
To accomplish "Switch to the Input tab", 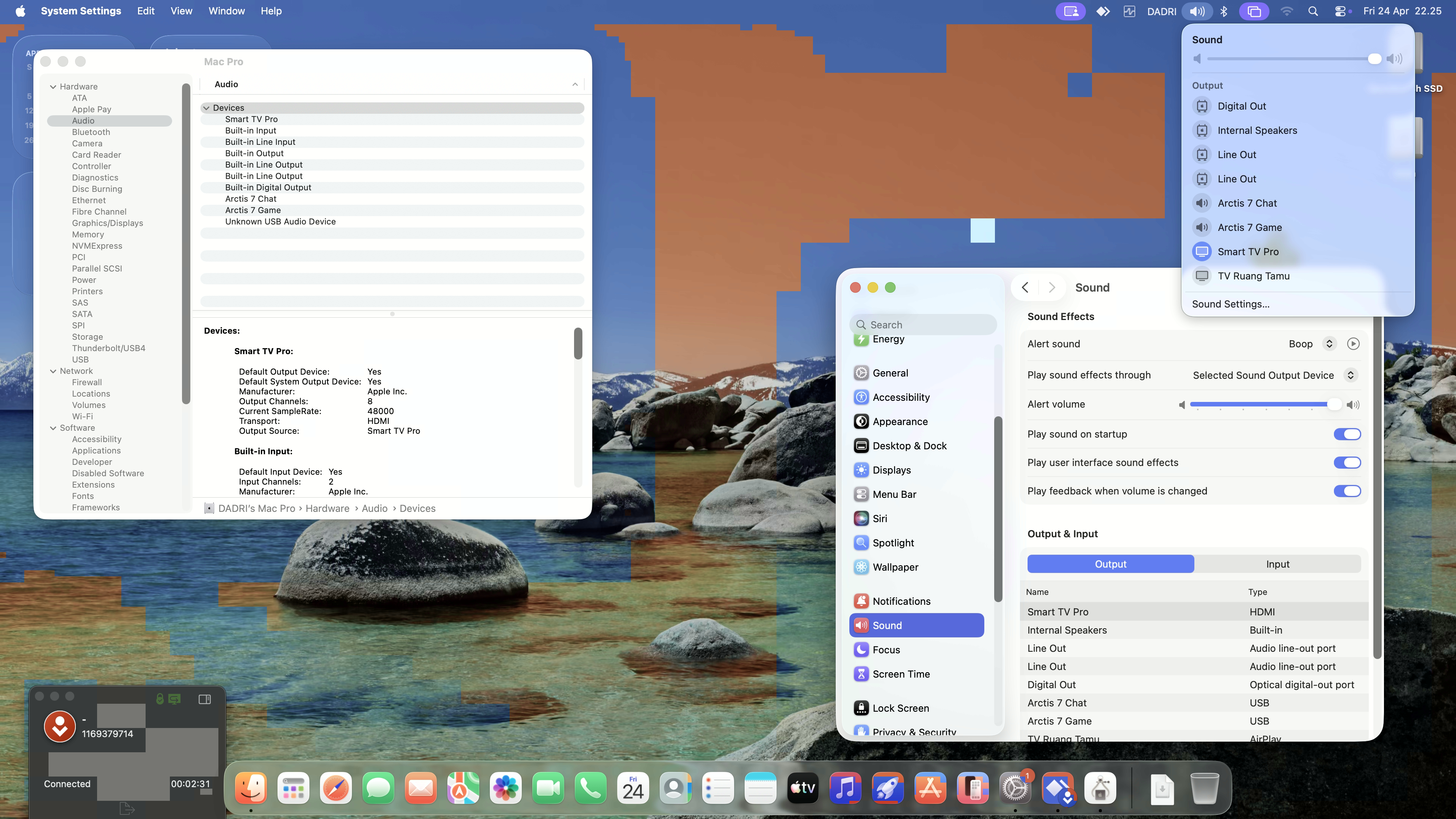I will tap(1277, 564).
